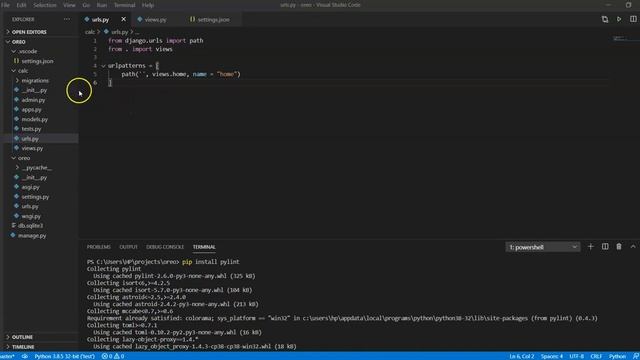
Task: Click the Ln 6, Col 2 cursor position
Action: click(x=522, y=356)
